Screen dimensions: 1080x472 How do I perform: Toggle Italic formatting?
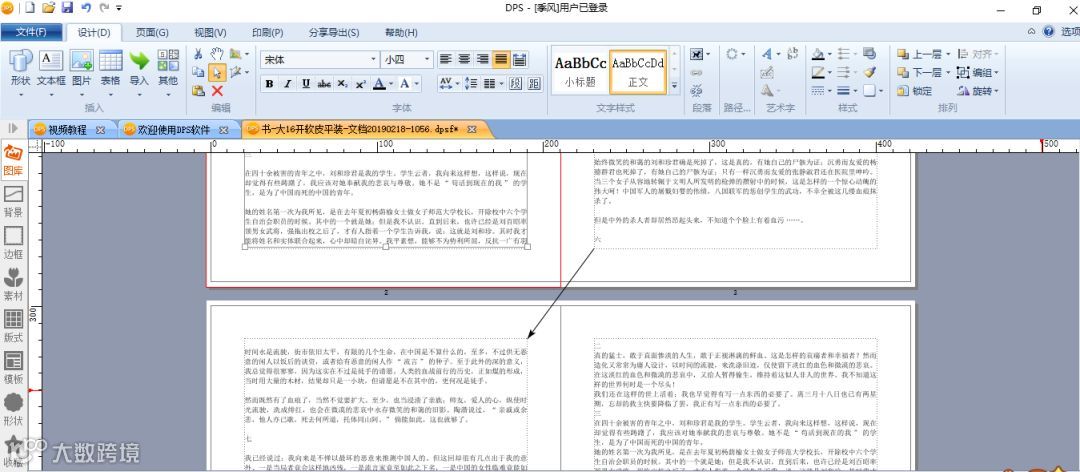(x=288, y=84)
